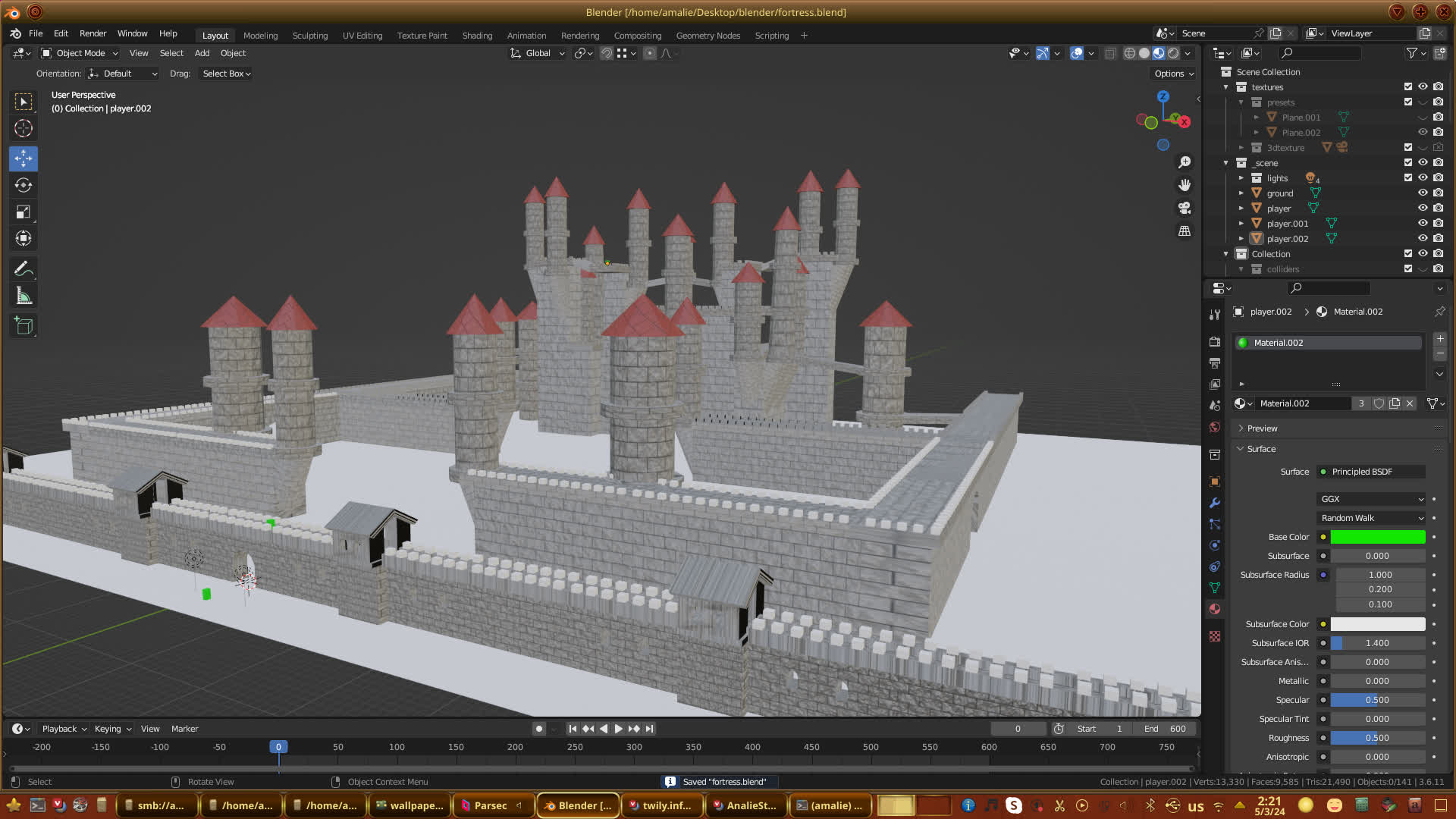Screen dimensions: 1456x819
Task: Toggle lights collection exclude checkbox
Action: tap(1407, 177)
